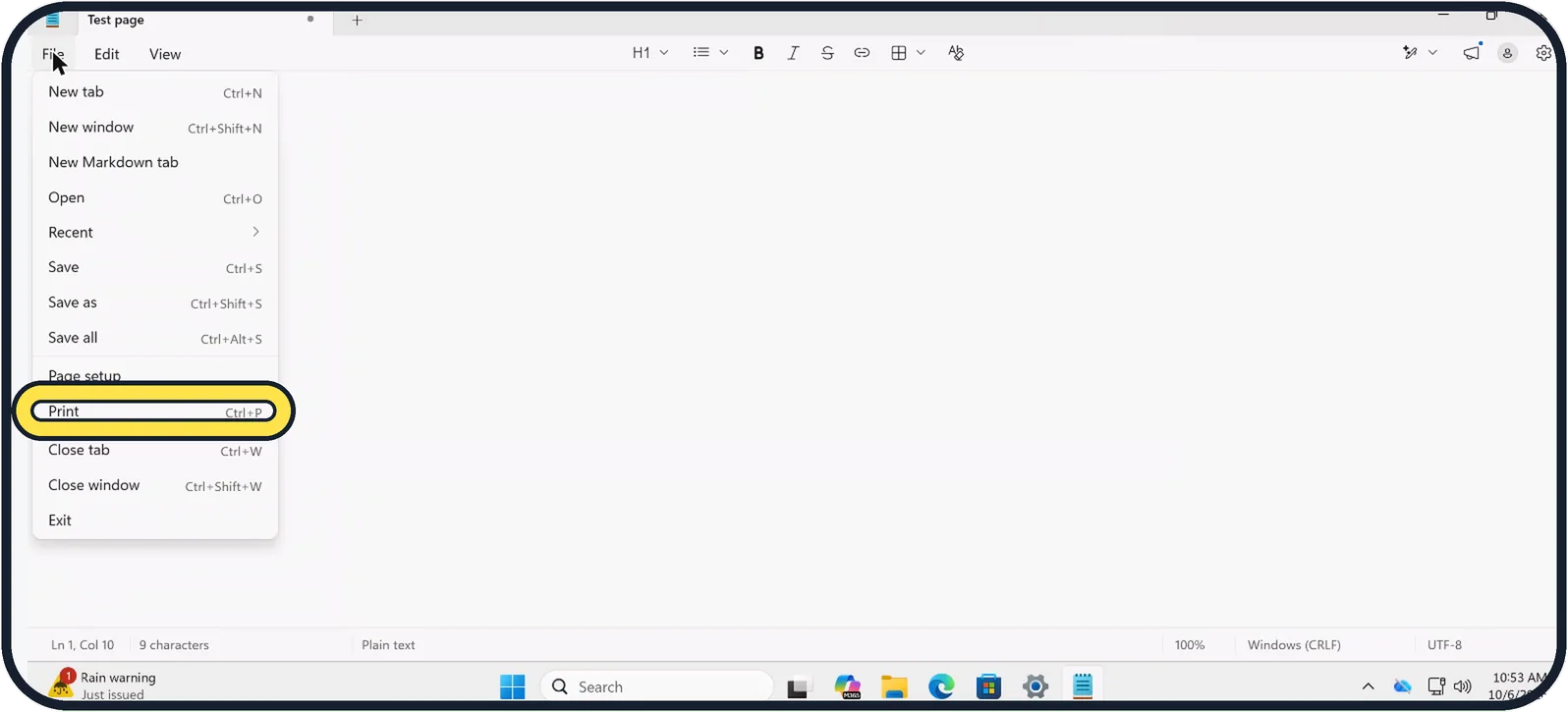The width and height of the screenshot is (1568, 712).
Task: Open Settings app from the taskbar
Action: (x=1036, y=686)
